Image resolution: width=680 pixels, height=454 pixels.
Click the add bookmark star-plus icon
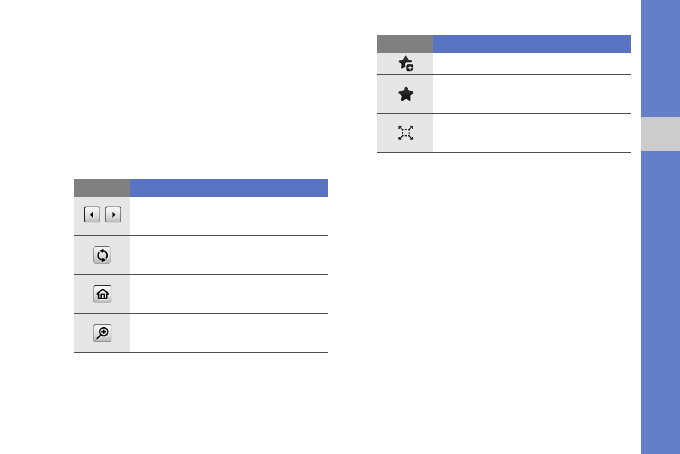[405, 63]
